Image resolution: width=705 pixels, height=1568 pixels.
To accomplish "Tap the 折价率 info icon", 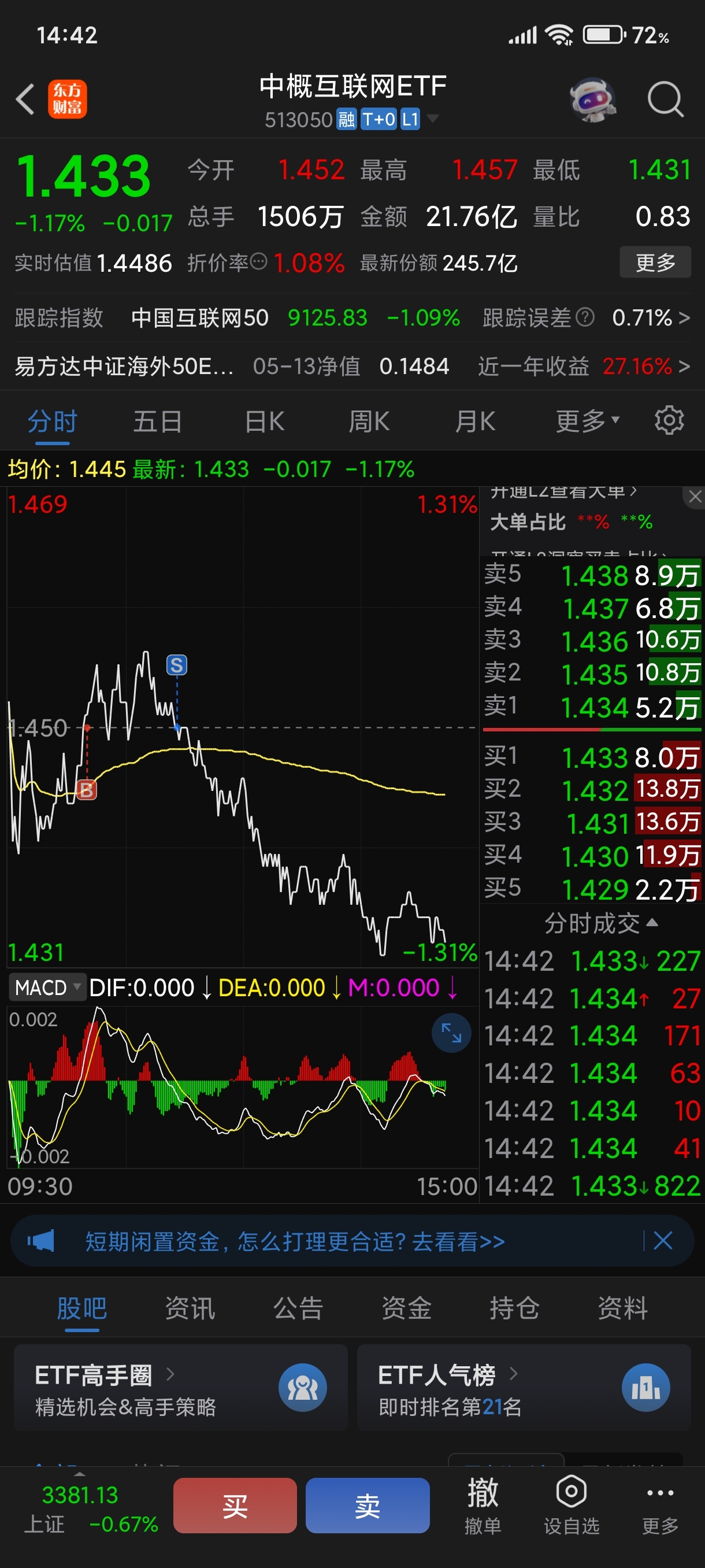I will point(258,262).
